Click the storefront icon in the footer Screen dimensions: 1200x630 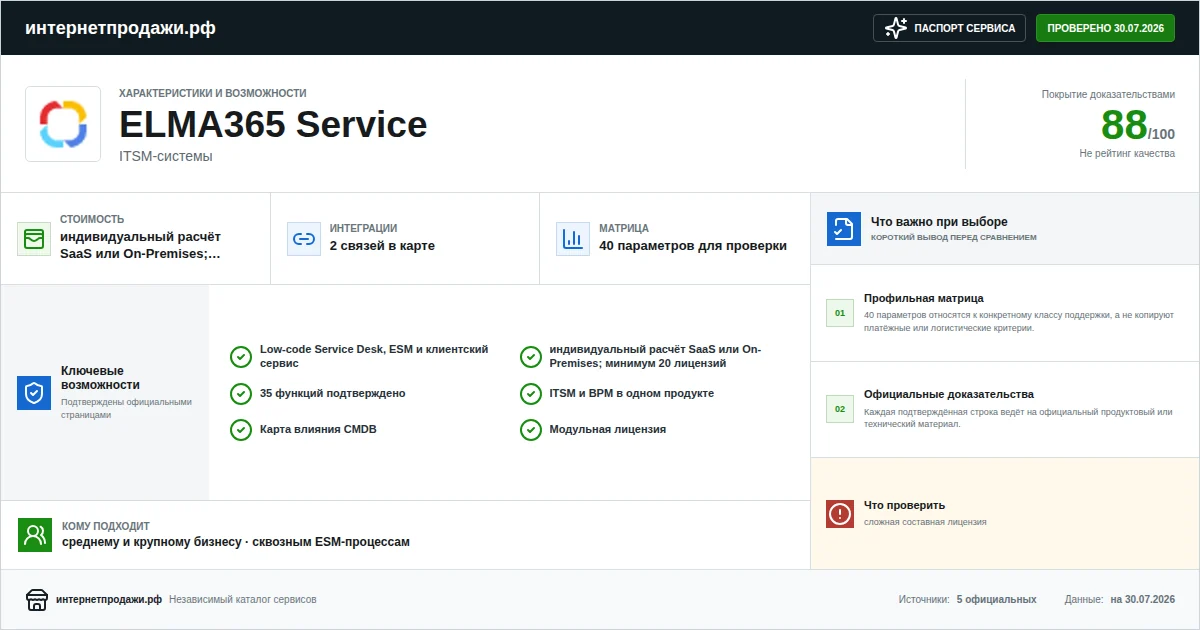point(37,599)
